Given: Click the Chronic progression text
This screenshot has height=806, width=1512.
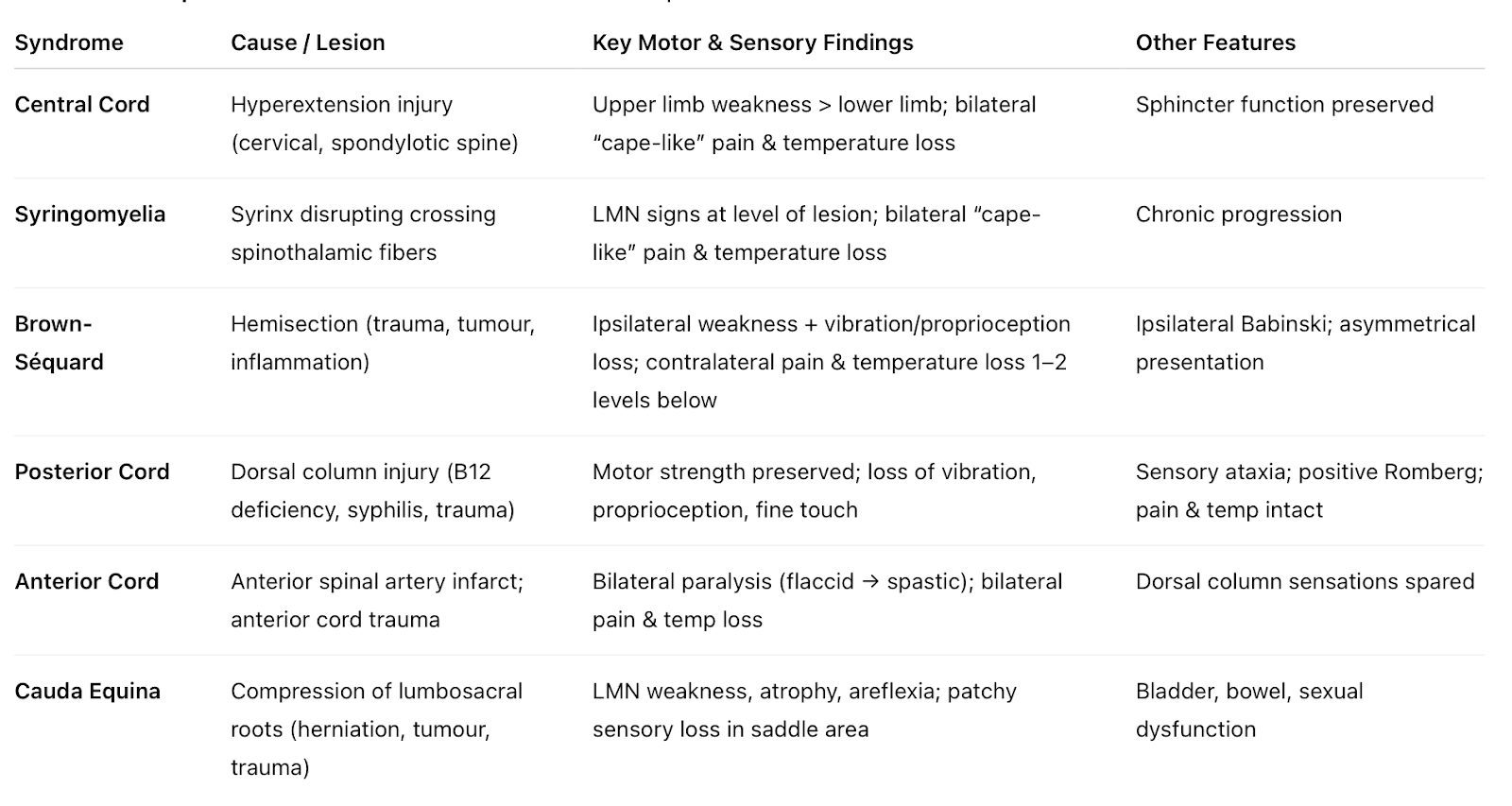Looking at the screenshot, I should pos(1238,214).
